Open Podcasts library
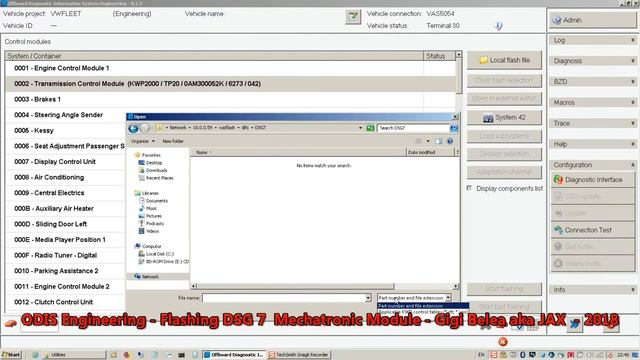 (151, 224)
